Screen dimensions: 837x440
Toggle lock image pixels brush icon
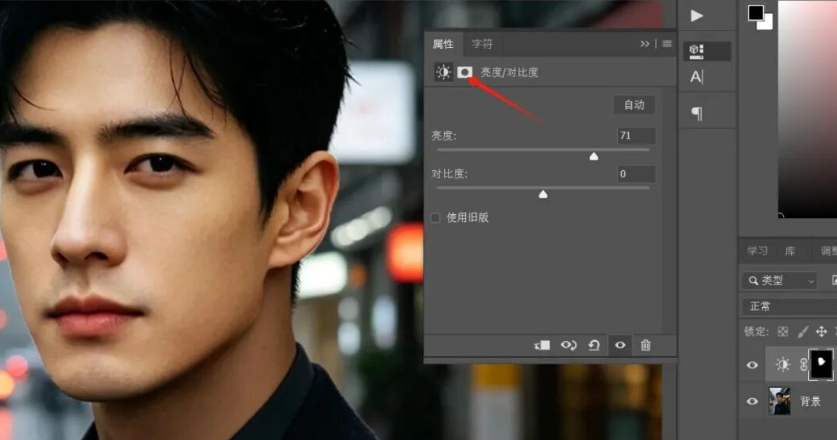(x=802, y=332)
